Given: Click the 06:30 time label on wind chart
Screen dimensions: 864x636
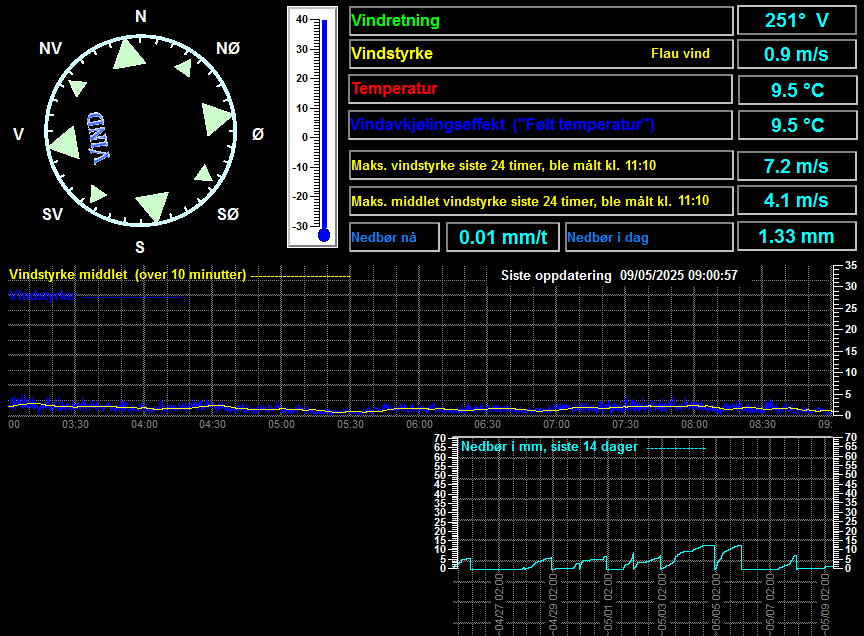Looking at the screenshot, I should pos(488,424).
